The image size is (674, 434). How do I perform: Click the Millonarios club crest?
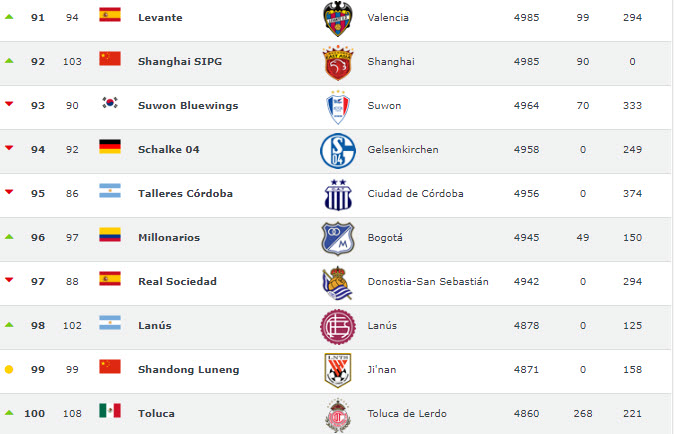coord(337,238)
